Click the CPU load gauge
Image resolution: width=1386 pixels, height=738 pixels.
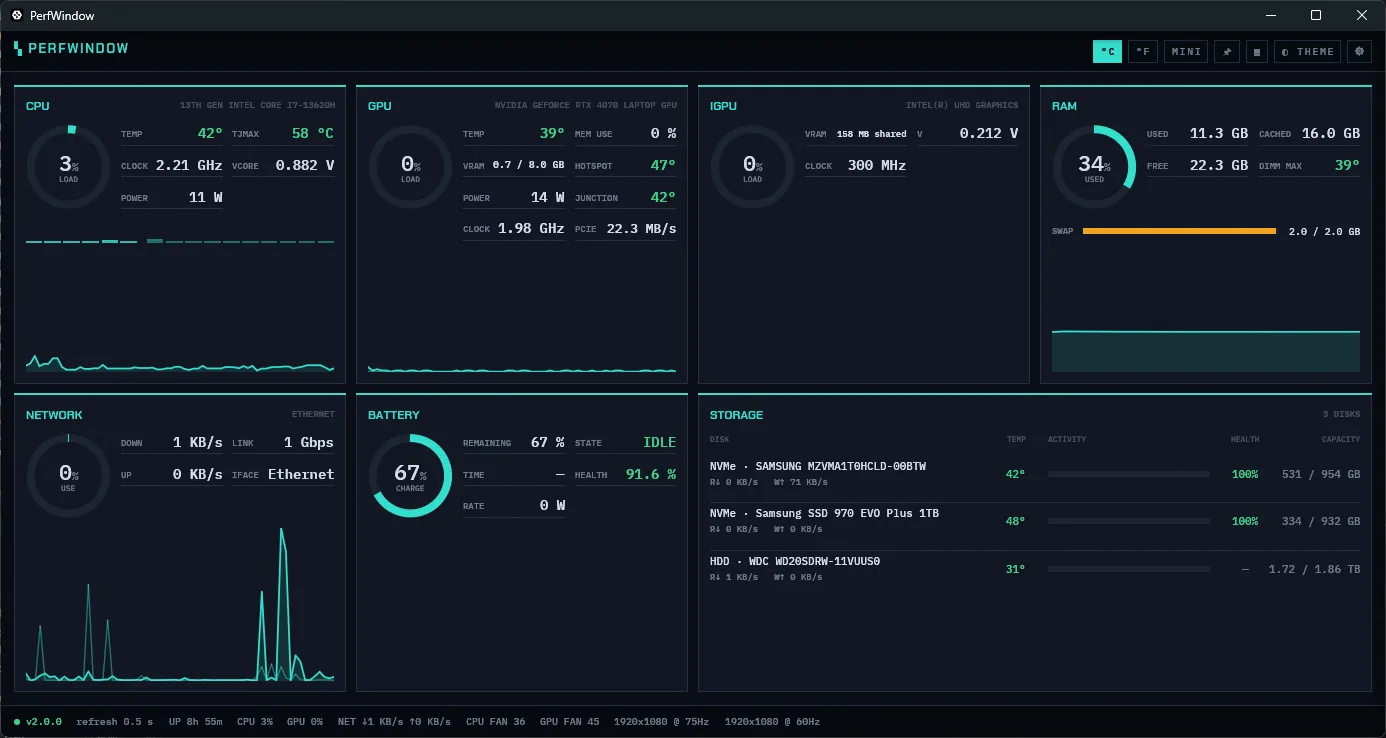(68, 166)
